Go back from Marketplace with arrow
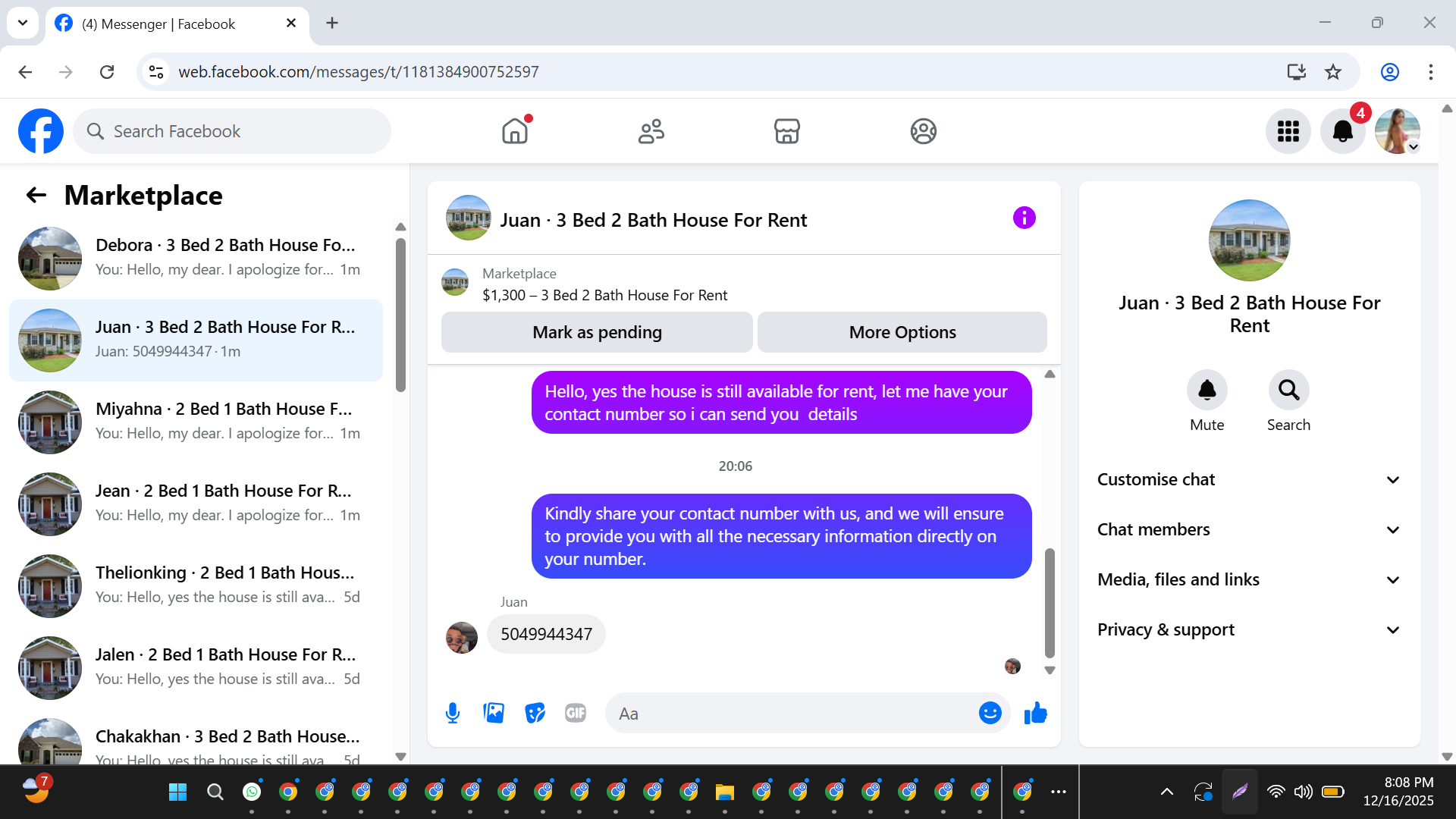Screen dimensions: 1456x819 coord(36,196)
